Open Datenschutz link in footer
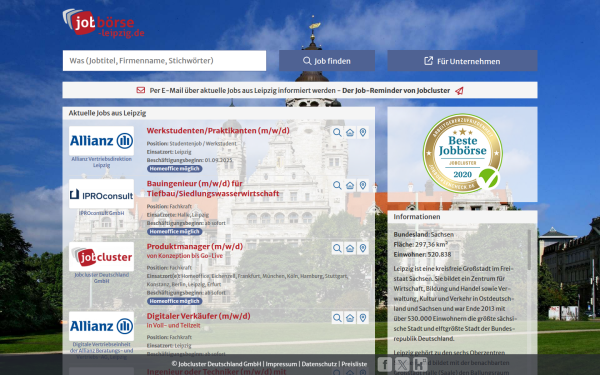Image resolution: width=600 pixels, height=375 pixels. pos(319,364)
